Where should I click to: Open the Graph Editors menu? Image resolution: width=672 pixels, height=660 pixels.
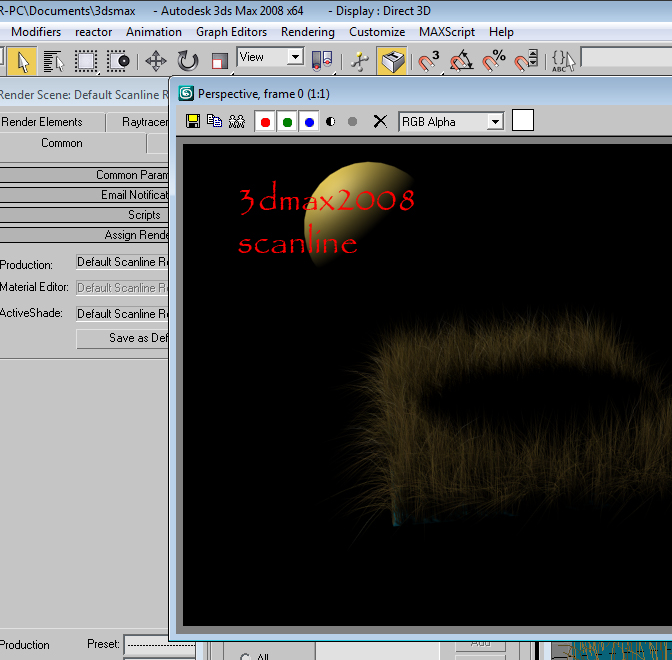(231, 32)
